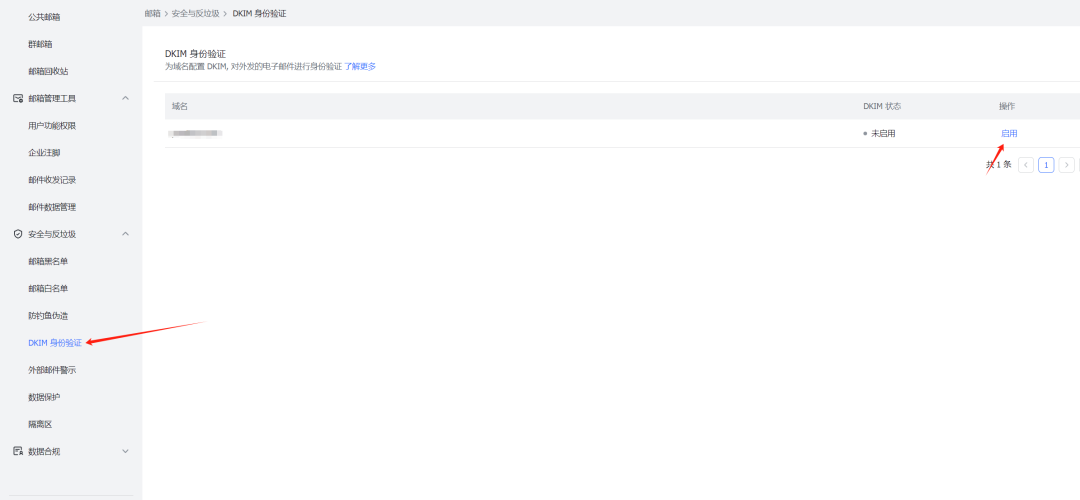
Task: Open 外部邮件警示 in the sidebar
Action: tap(52, 370)
